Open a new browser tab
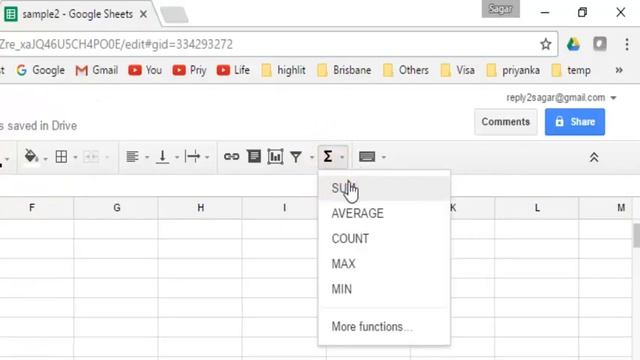Viewport: 640px width, 360px height. tap(174, 15)
